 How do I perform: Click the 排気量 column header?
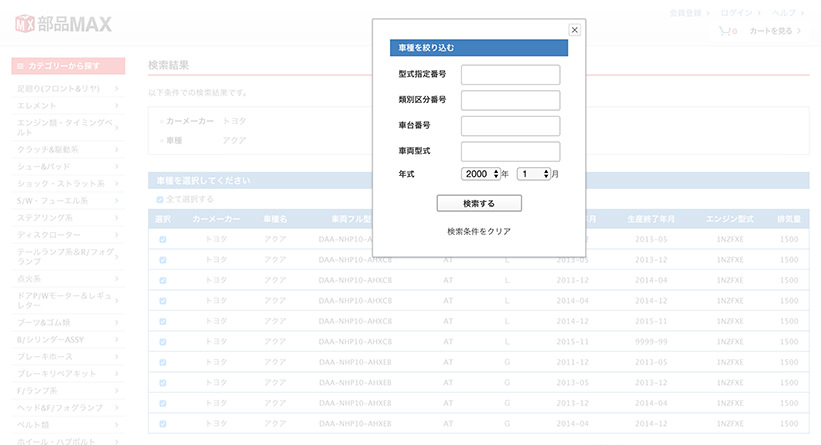[x=789, y=219]
